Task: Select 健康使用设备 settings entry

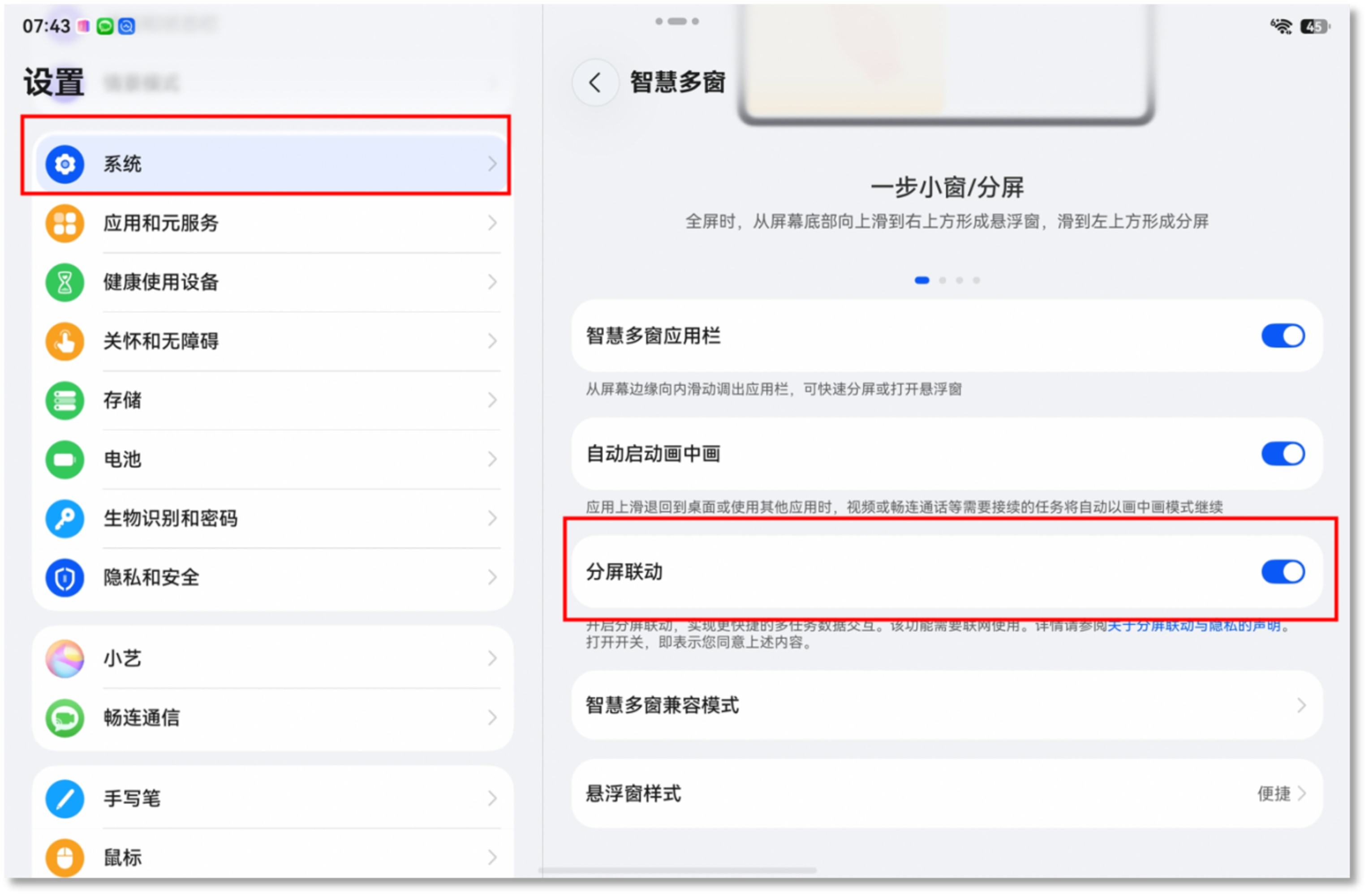Action: [273, 283]
